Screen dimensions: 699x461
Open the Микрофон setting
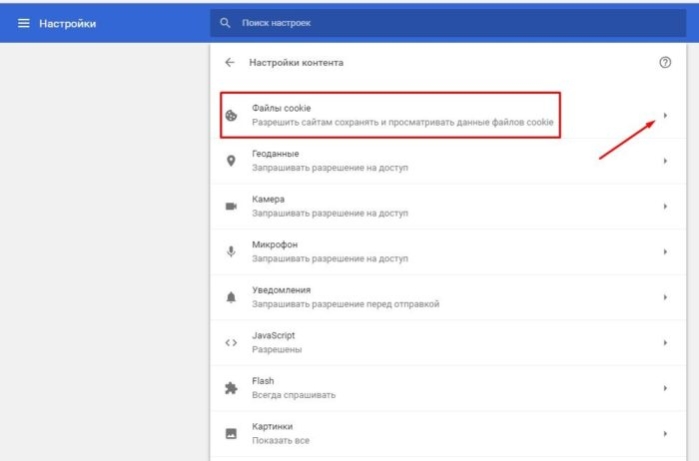click(448, 252)
